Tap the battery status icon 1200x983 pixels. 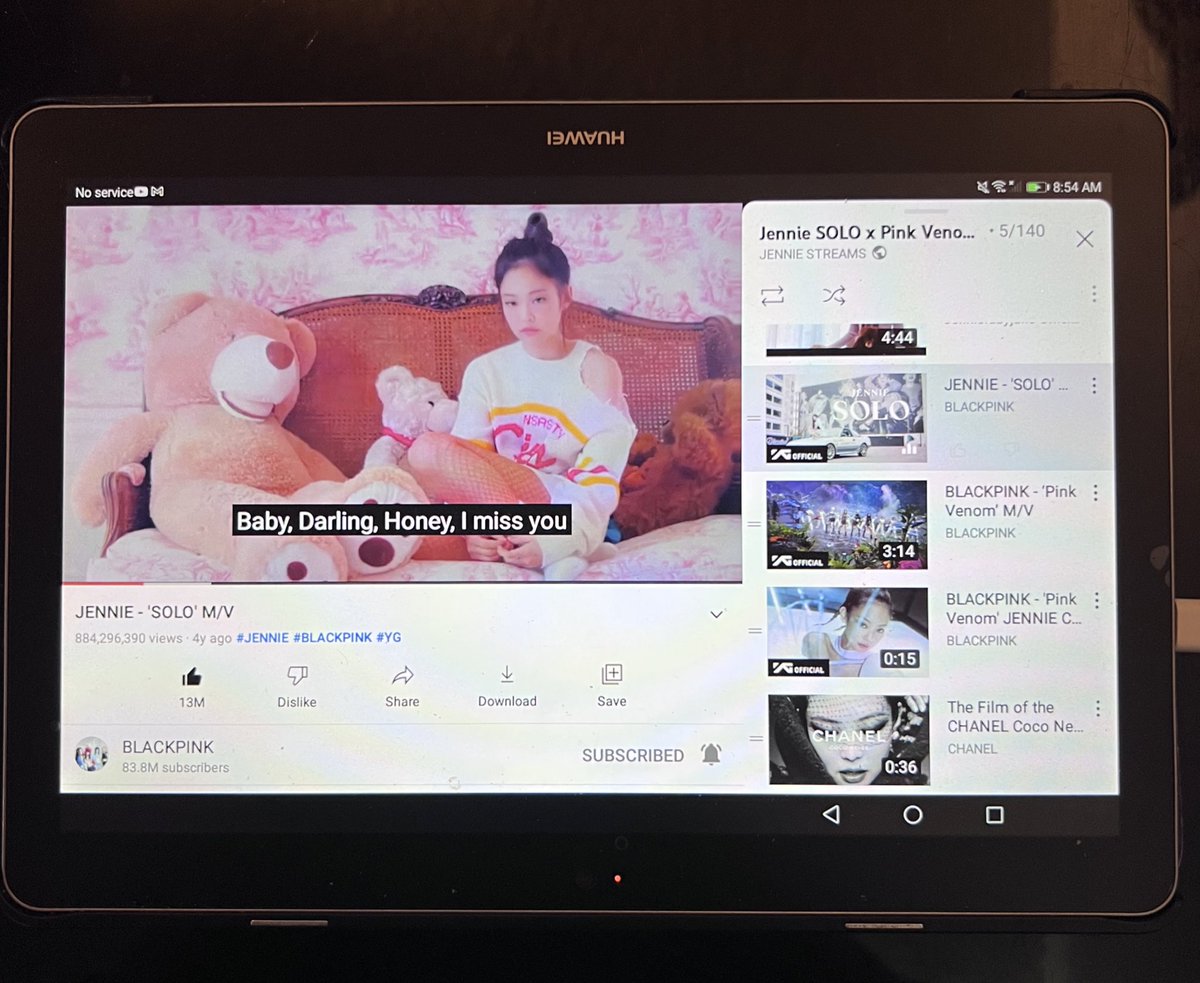click(x=1037, y=187)
